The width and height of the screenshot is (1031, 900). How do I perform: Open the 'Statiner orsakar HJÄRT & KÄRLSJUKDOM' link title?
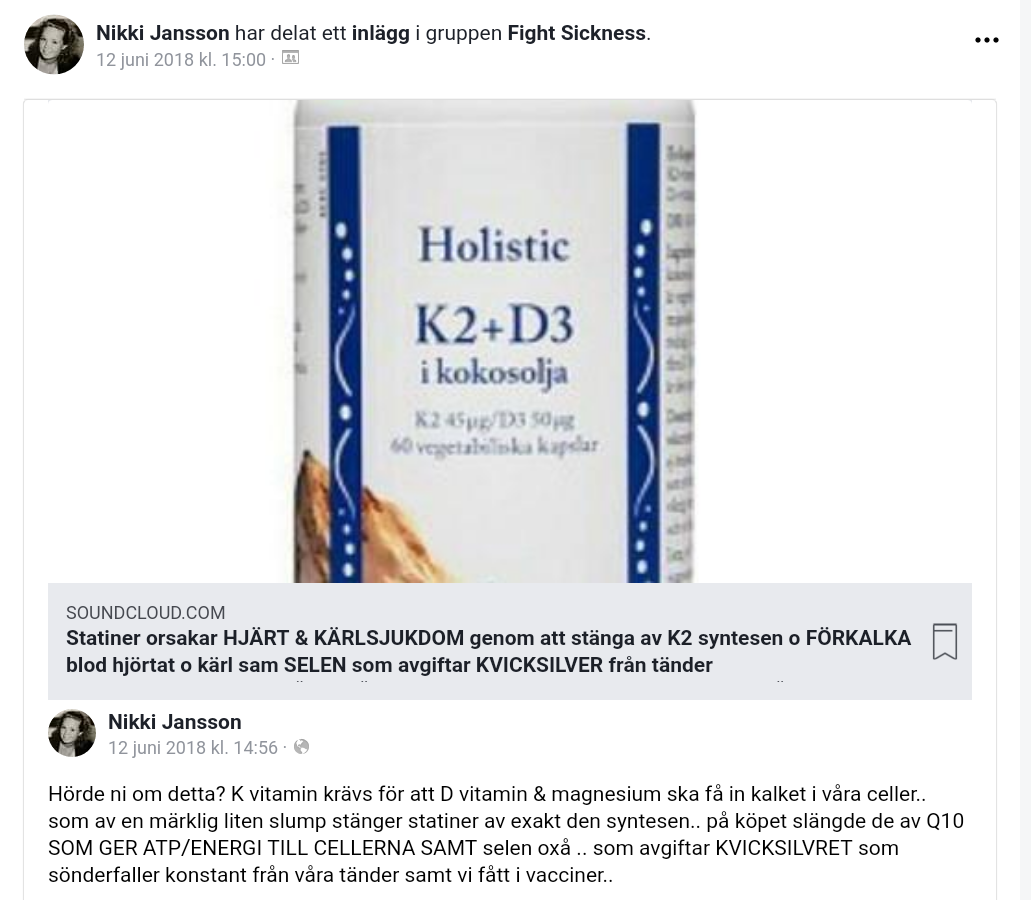tap(488, 651)
